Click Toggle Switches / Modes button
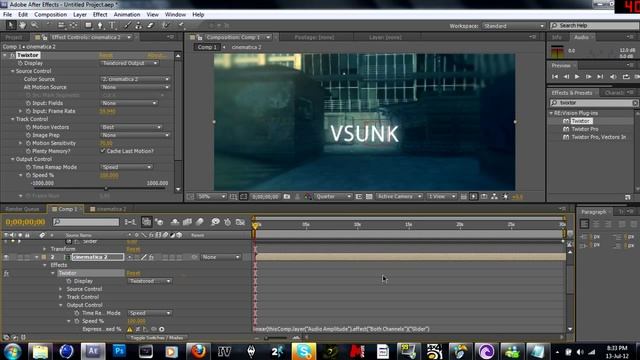The width and height of the screenshot is (640, 360). coord(157,338)
